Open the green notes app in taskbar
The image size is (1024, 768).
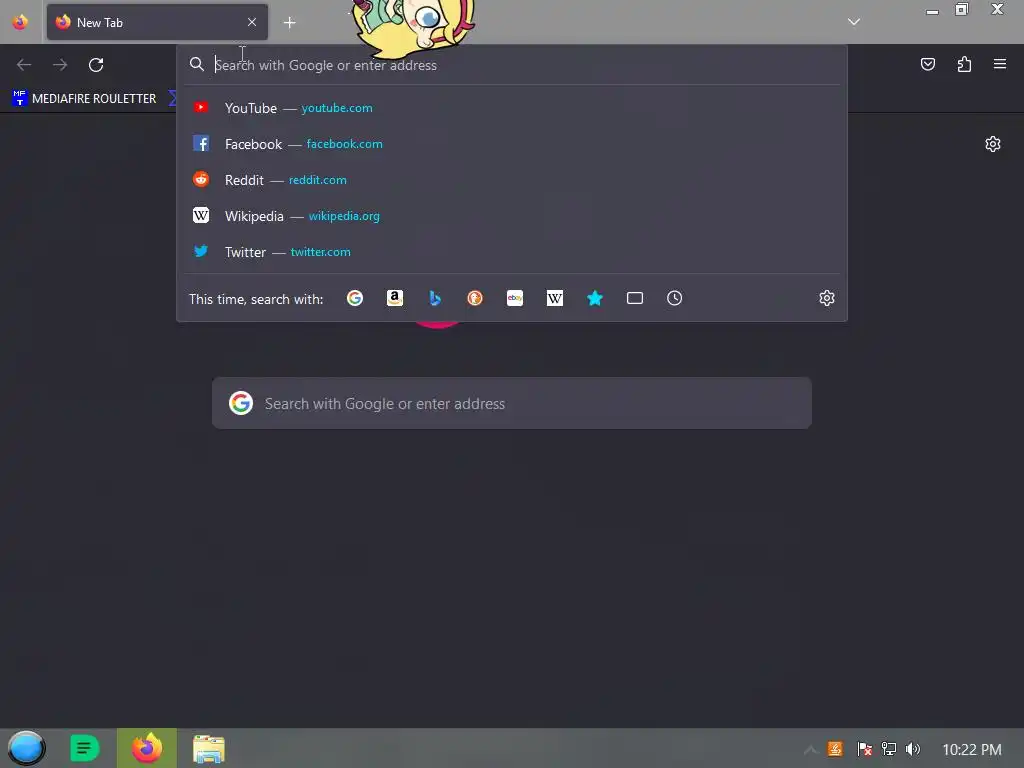[84, 748]
